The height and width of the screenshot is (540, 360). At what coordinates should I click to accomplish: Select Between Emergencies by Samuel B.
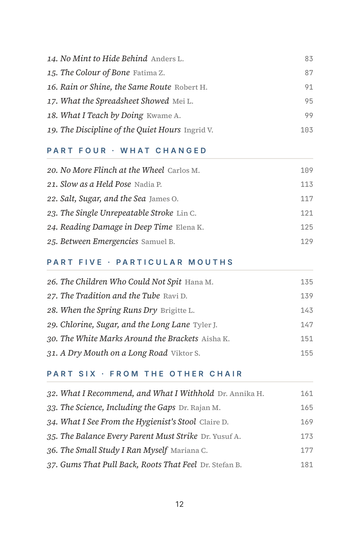[179, 241]
